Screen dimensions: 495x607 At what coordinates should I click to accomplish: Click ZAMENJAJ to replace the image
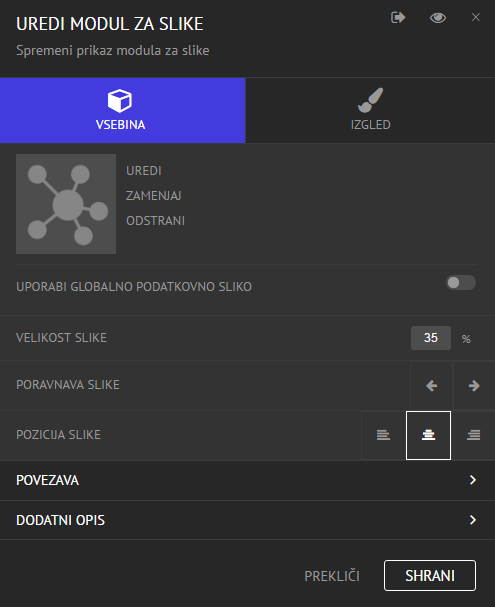154,195
